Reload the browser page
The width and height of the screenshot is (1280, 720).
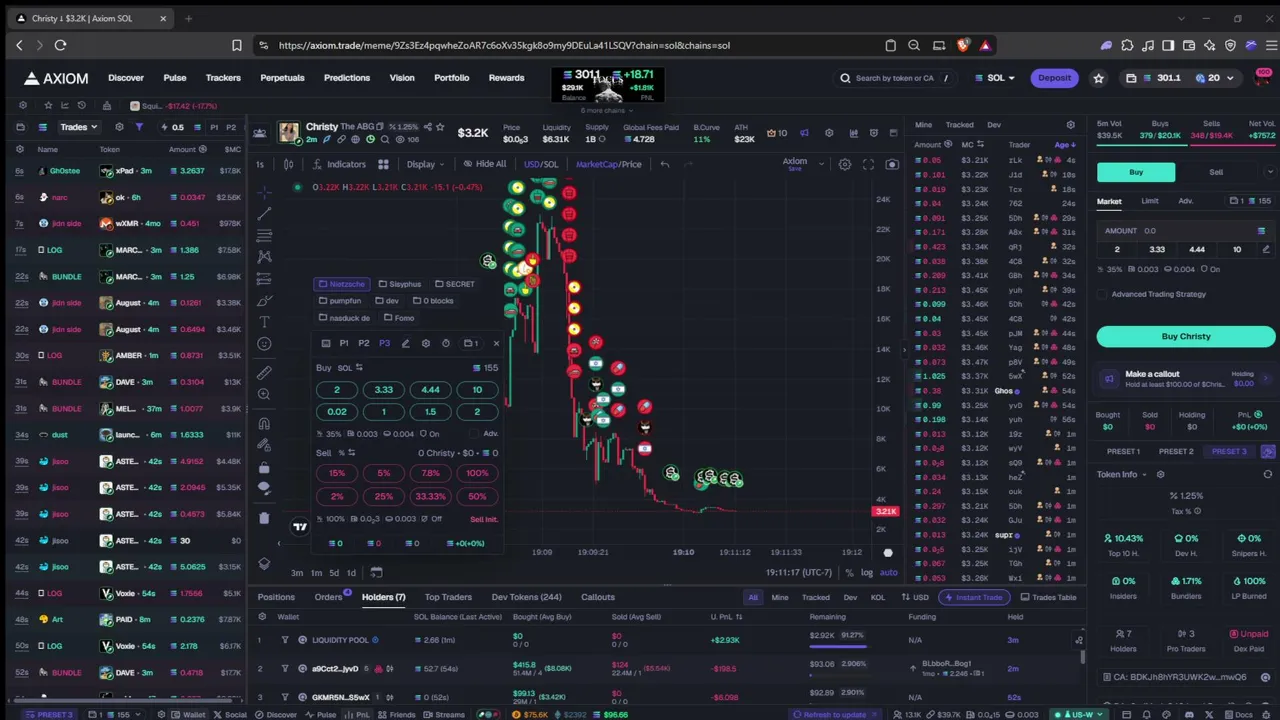click(60, 45)
